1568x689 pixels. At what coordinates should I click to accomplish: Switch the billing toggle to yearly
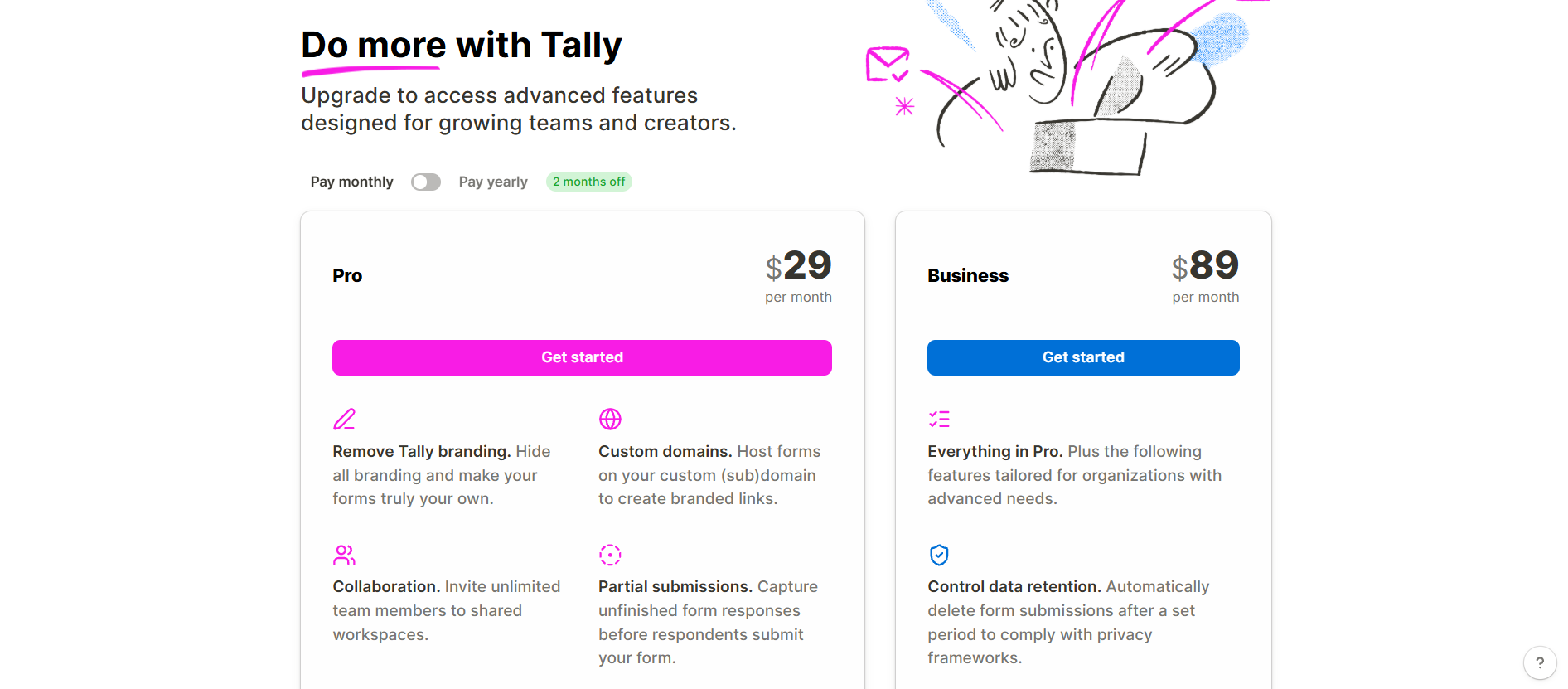(426, 182)
